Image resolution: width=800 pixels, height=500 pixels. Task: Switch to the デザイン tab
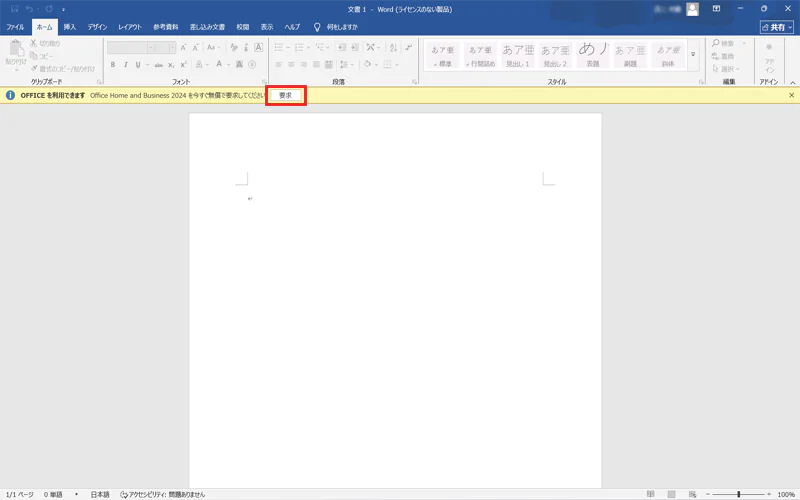[97, 27]
